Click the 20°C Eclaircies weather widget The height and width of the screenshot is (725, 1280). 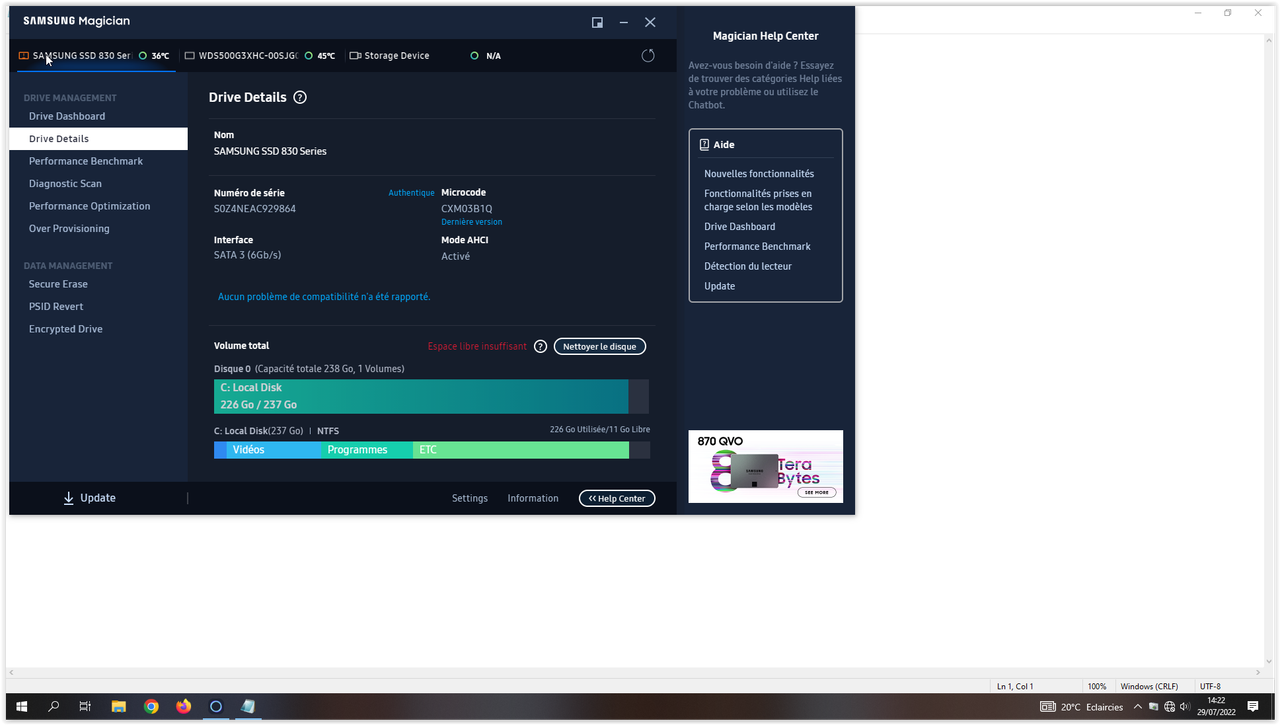pyautogui.click(x=1082, y=707)
